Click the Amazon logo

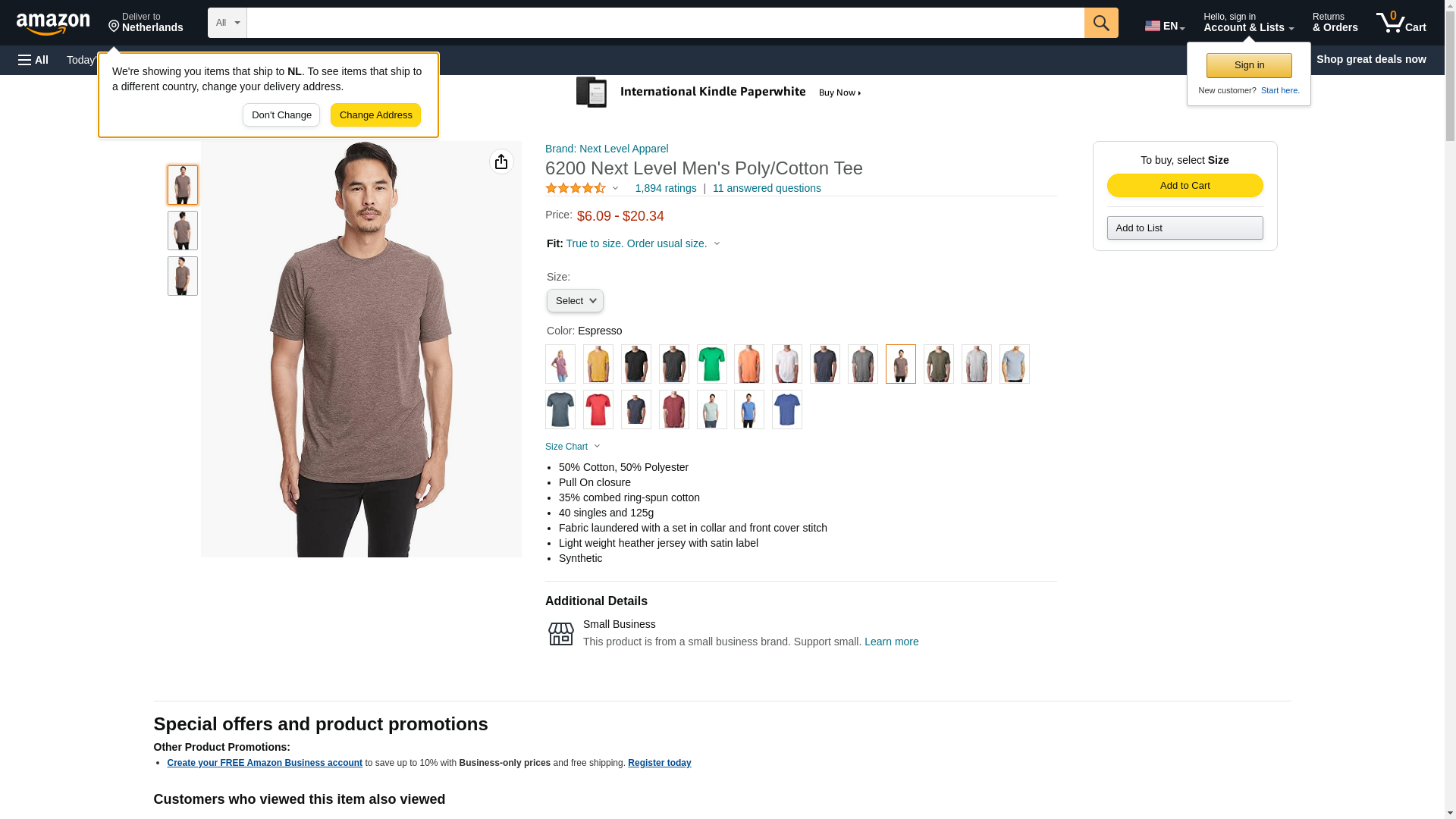53,24
